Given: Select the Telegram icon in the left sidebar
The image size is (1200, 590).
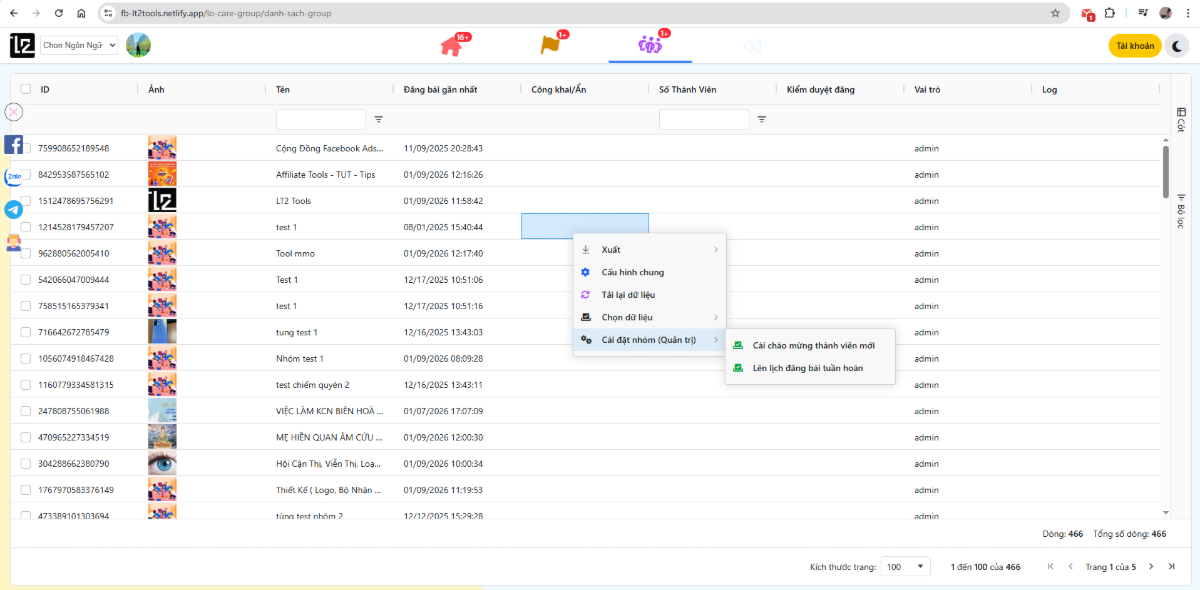Looking at the screenshot, I should pyautogui.click(x=12, y=210).
